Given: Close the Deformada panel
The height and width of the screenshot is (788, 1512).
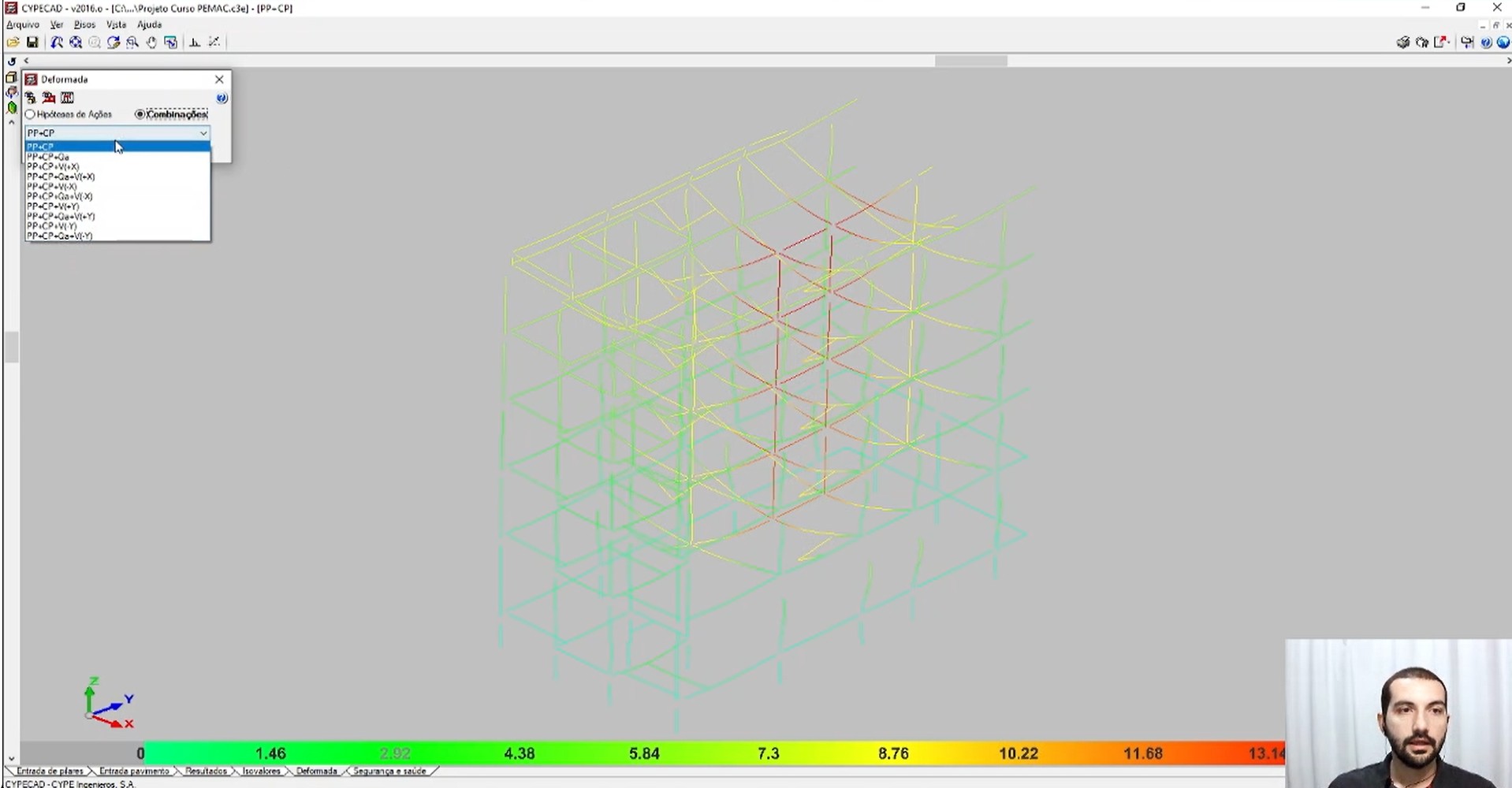Looking at the screenshot, I should pos(219,80).
